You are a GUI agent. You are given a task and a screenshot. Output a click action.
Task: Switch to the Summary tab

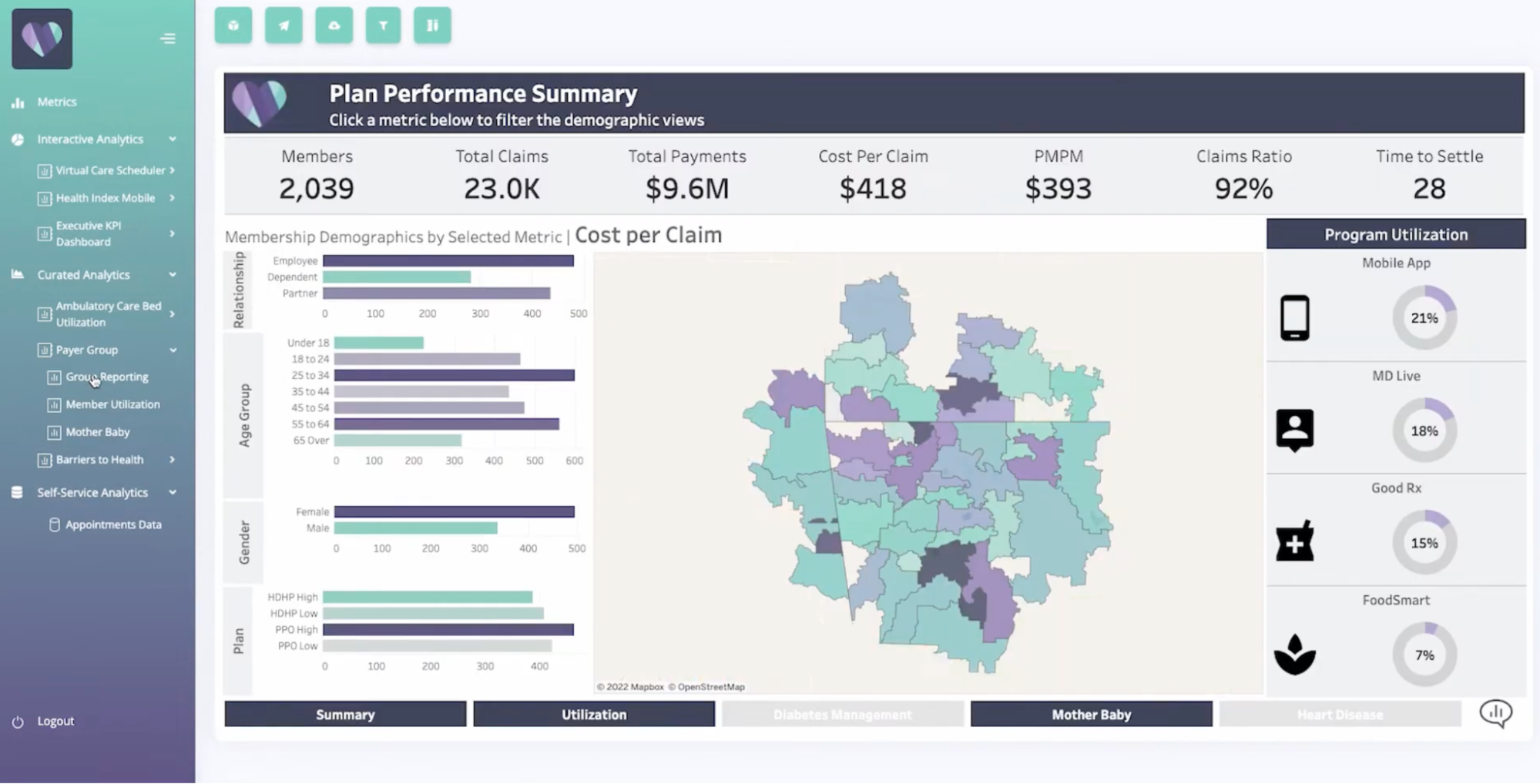tap(345, 714)
